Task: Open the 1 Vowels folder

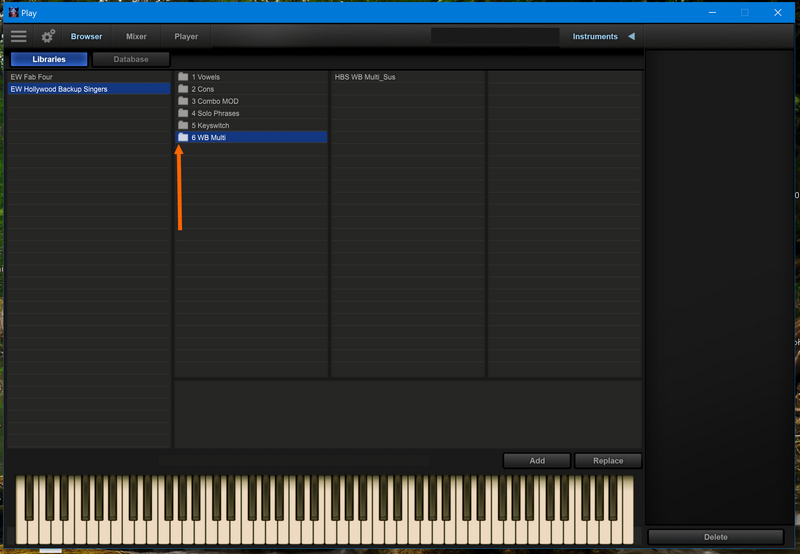Action: point(205,77)
